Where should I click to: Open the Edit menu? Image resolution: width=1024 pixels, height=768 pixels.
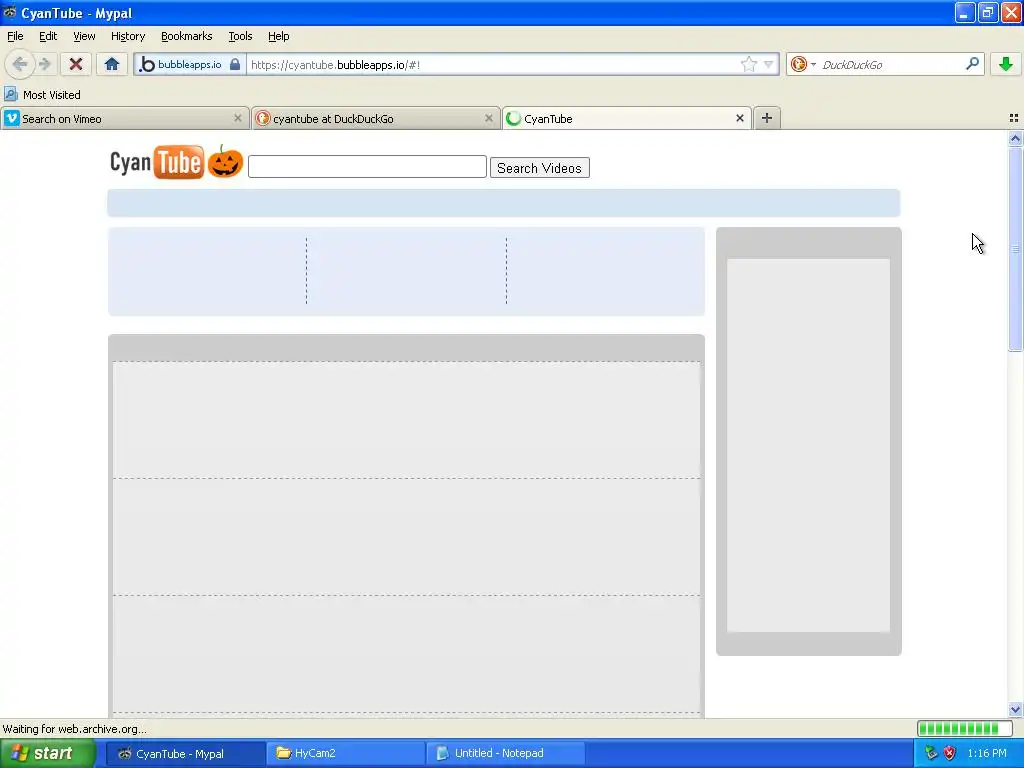click(x=48, y=36)
